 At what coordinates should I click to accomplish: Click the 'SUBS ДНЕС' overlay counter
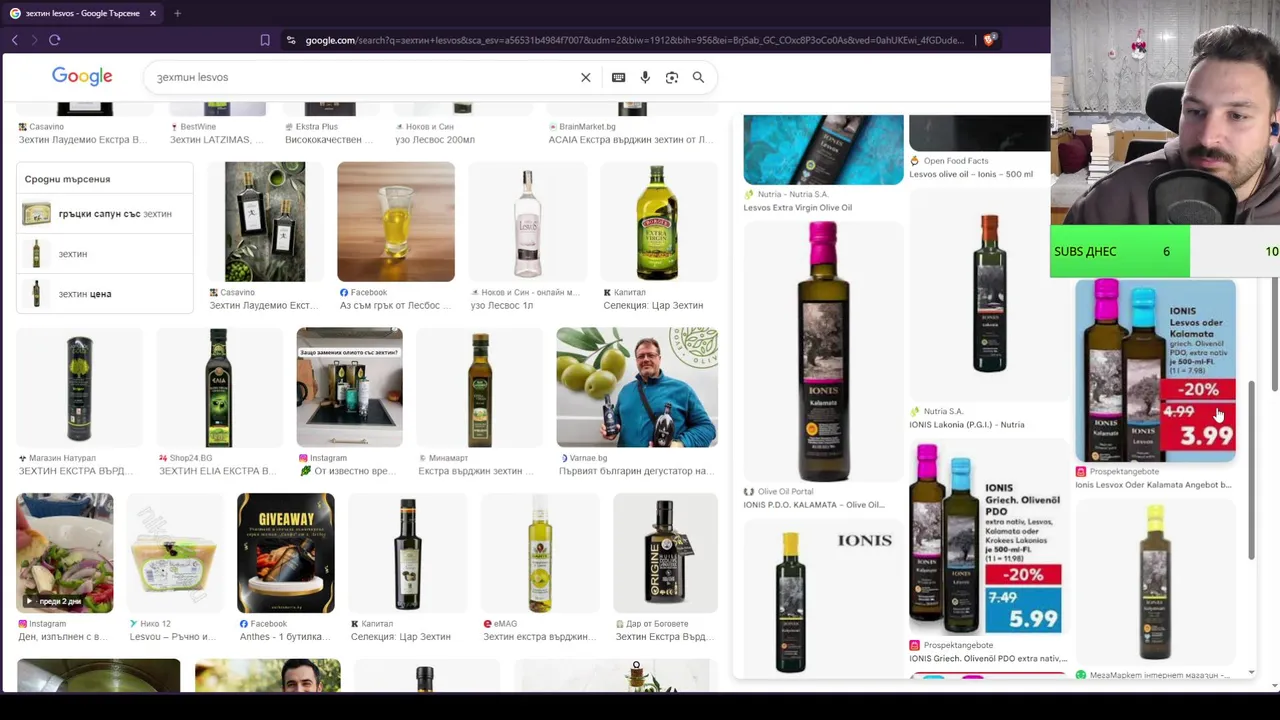[1120, 251]
